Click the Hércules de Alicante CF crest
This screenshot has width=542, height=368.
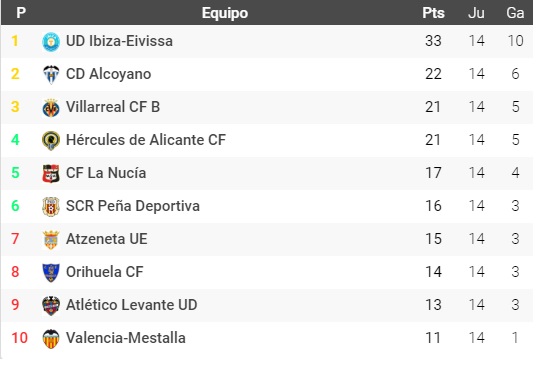click(51, 140)
